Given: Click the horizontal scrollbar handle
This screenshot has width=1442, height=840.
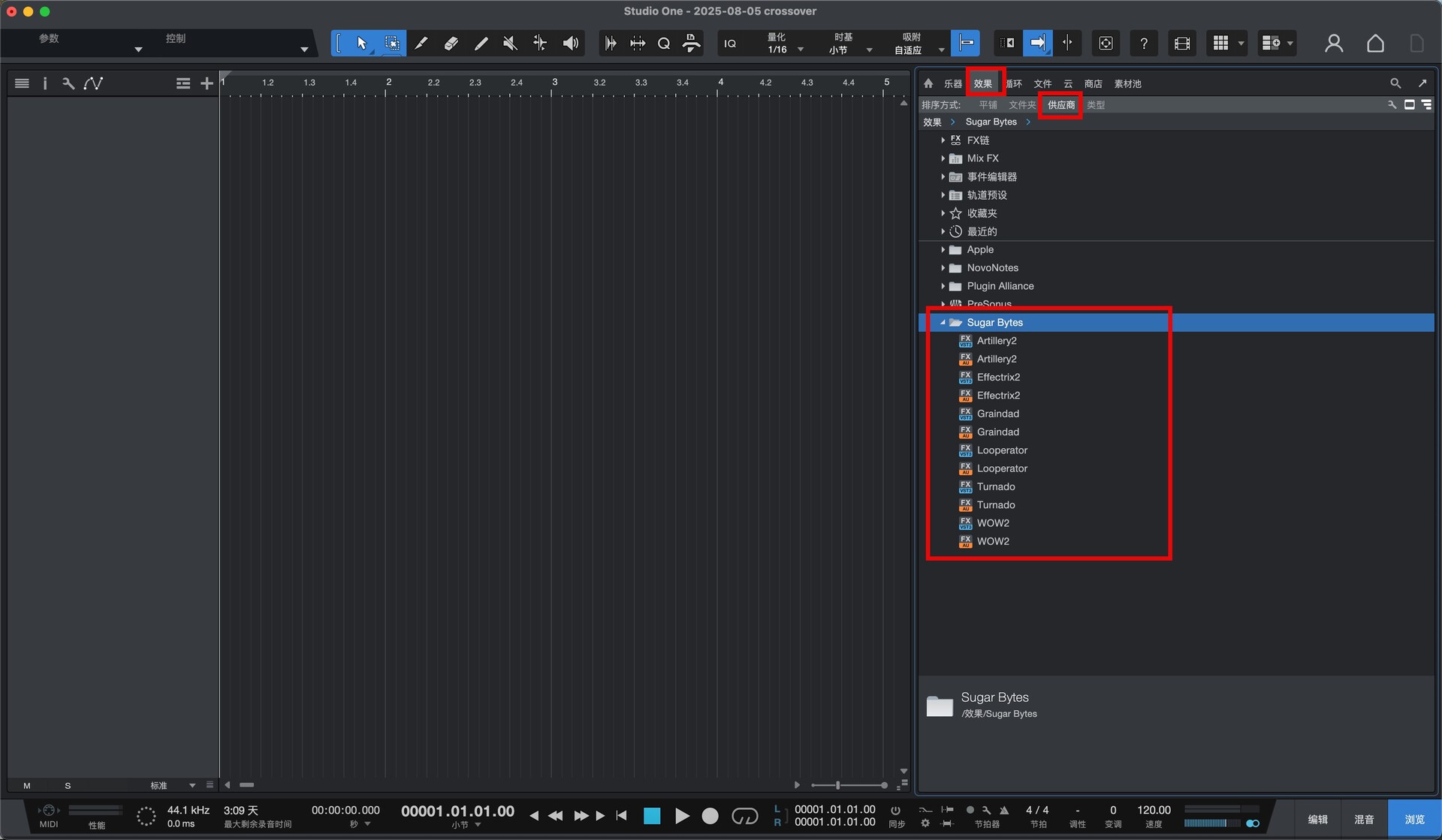Looking at the screenshot, I should (246, 785).
